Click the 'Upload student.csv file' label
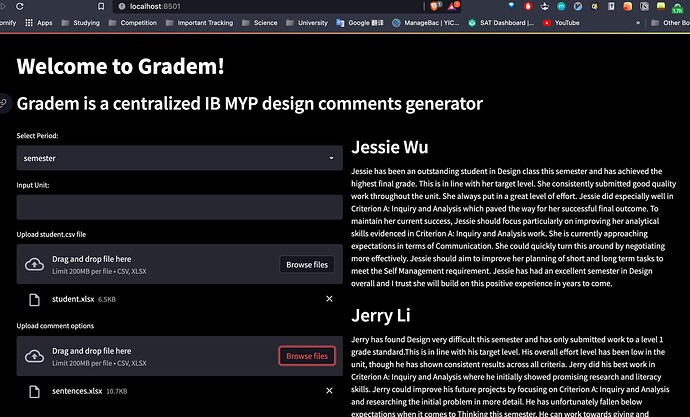The height and width of the screenshot is (417, 690). (51, 234)
